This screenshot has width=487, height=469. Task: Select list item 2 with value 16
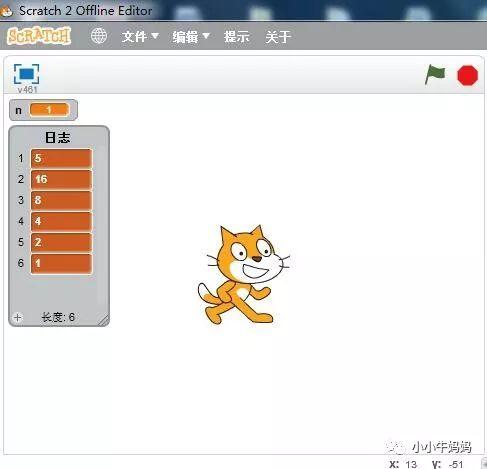pos(61,179)
